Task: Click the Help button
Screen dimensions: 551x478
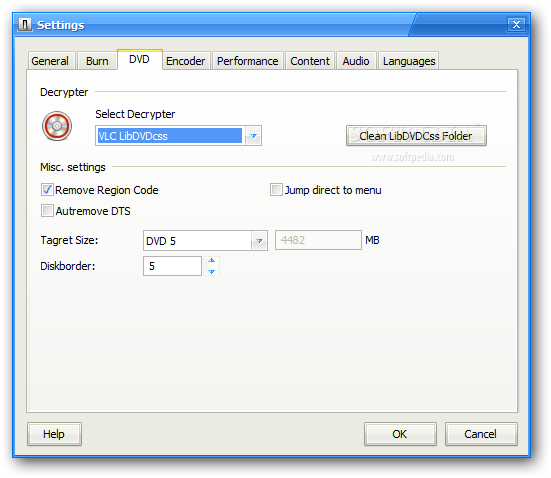Action: click(x=54, y=434)
